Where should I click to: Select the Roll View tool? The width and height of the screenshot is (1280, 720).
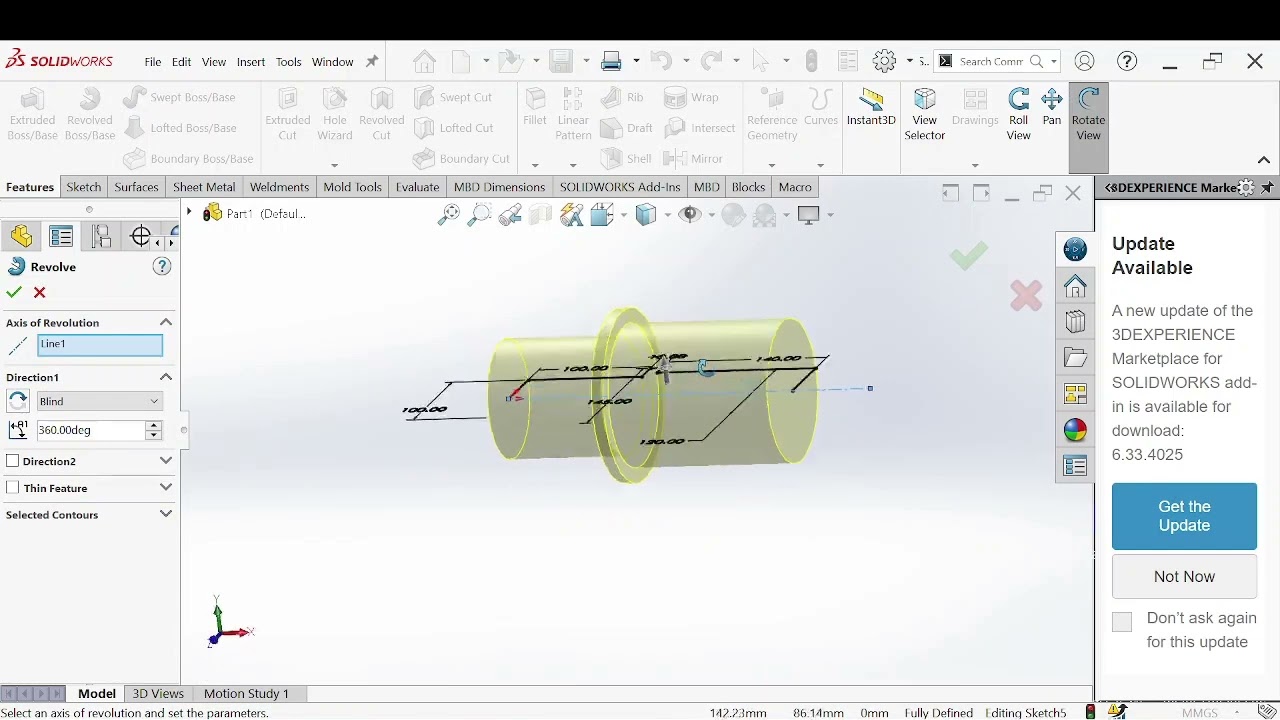[x=1018, y=115]
